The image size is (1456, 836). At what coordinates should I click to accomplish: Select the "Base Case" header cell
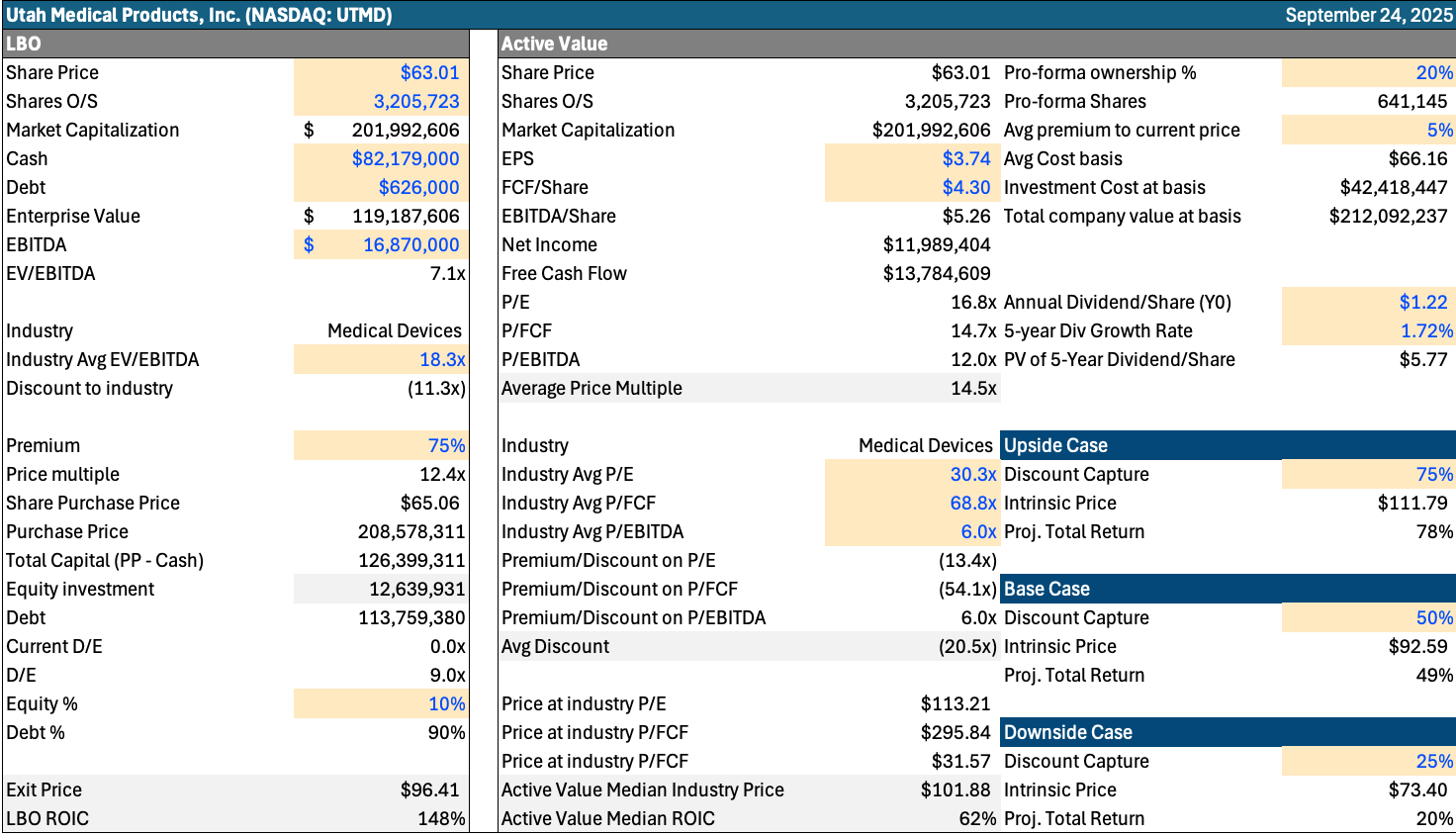click(x=1228, y=589)
